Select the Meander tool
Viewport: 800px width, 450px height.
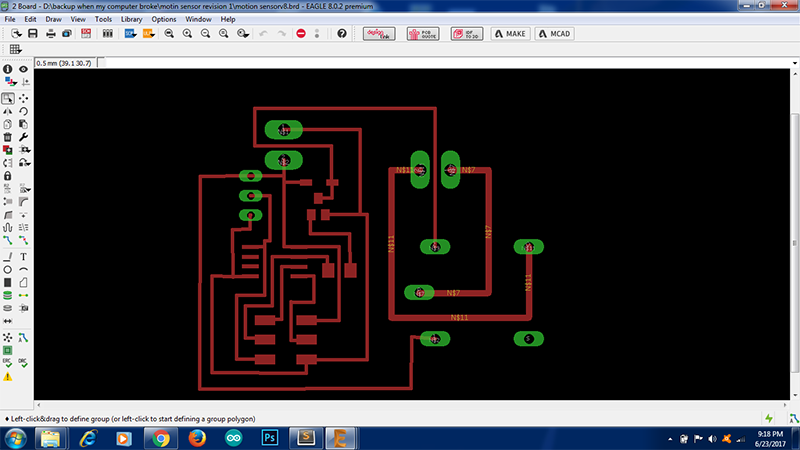pyautogui.click(x=8, y=228)
